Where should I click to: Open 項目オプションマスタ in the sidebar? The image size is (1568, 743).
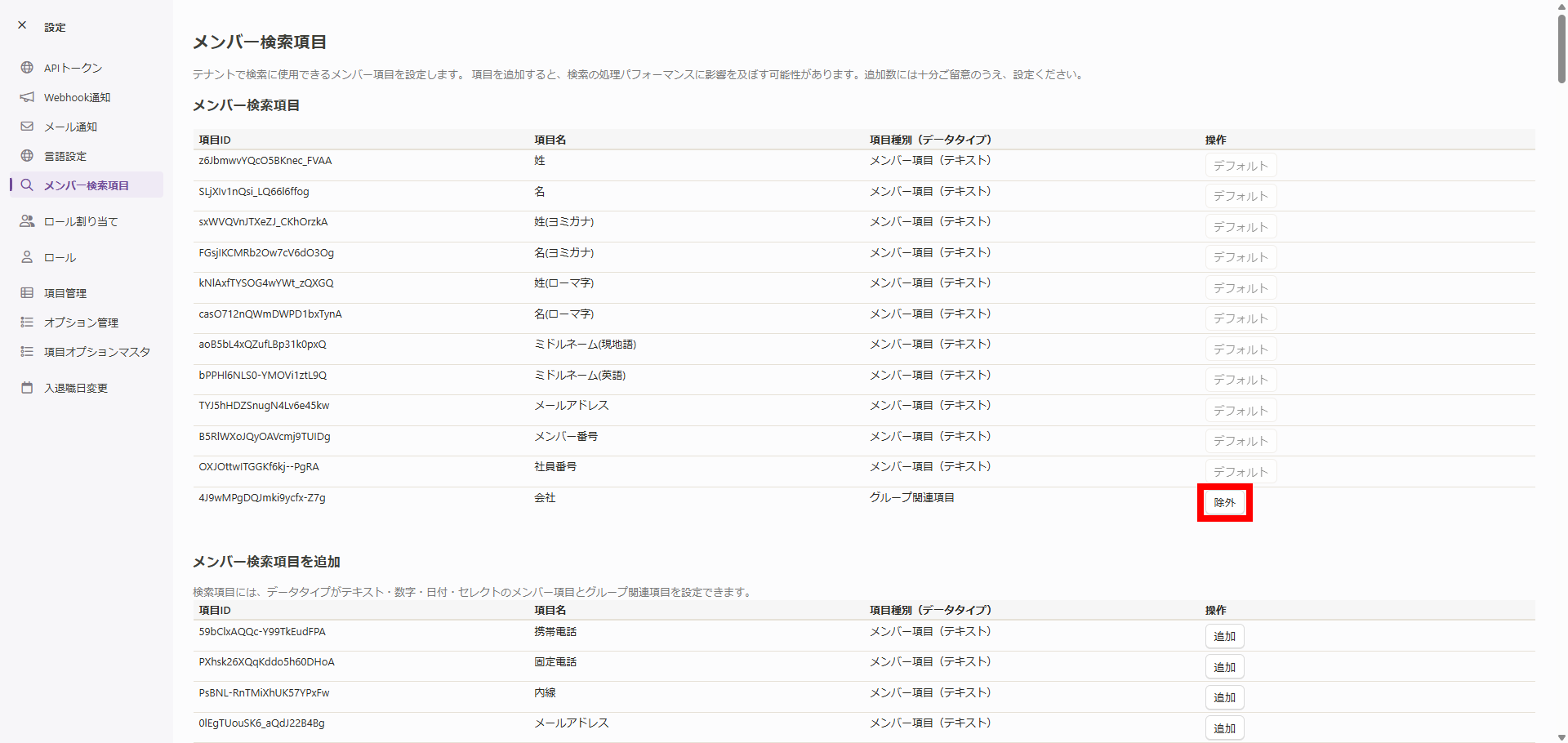(x=96, y=352)
